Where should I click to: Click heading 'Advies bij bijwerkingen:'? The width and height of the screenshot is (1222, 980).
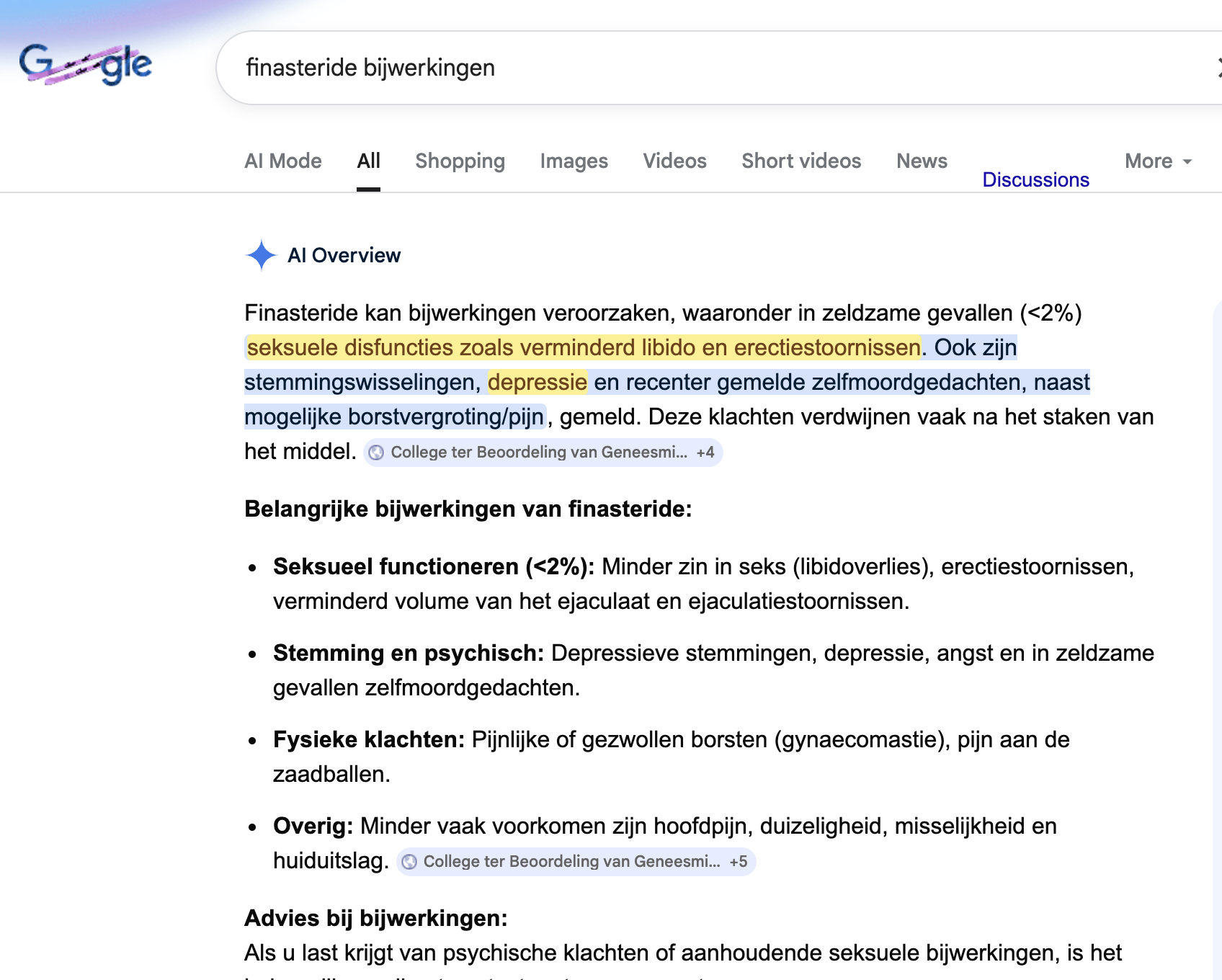point(376,918)
